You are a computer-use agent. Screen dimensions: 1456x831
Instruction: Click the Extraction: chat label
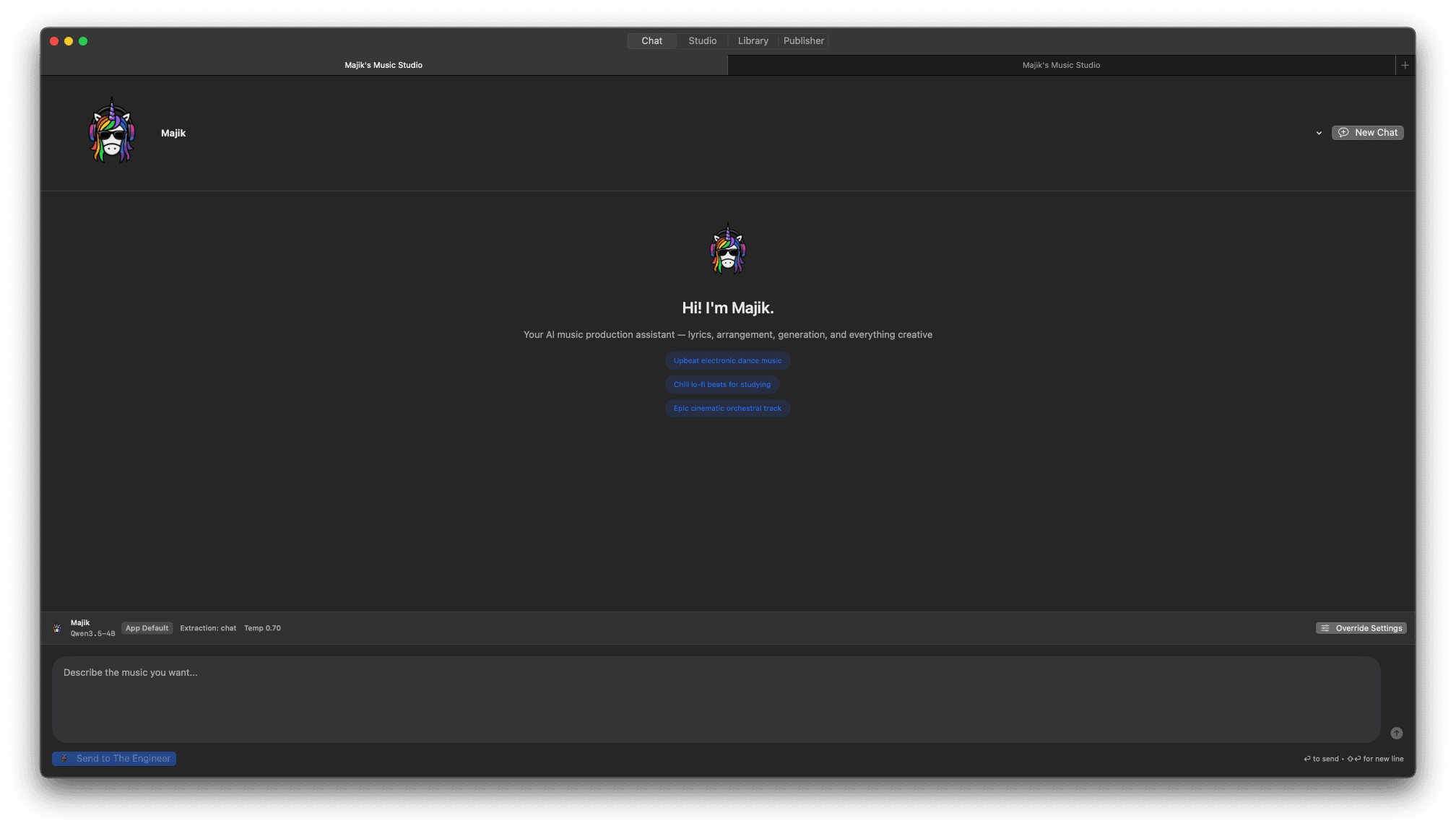(208, 628)
